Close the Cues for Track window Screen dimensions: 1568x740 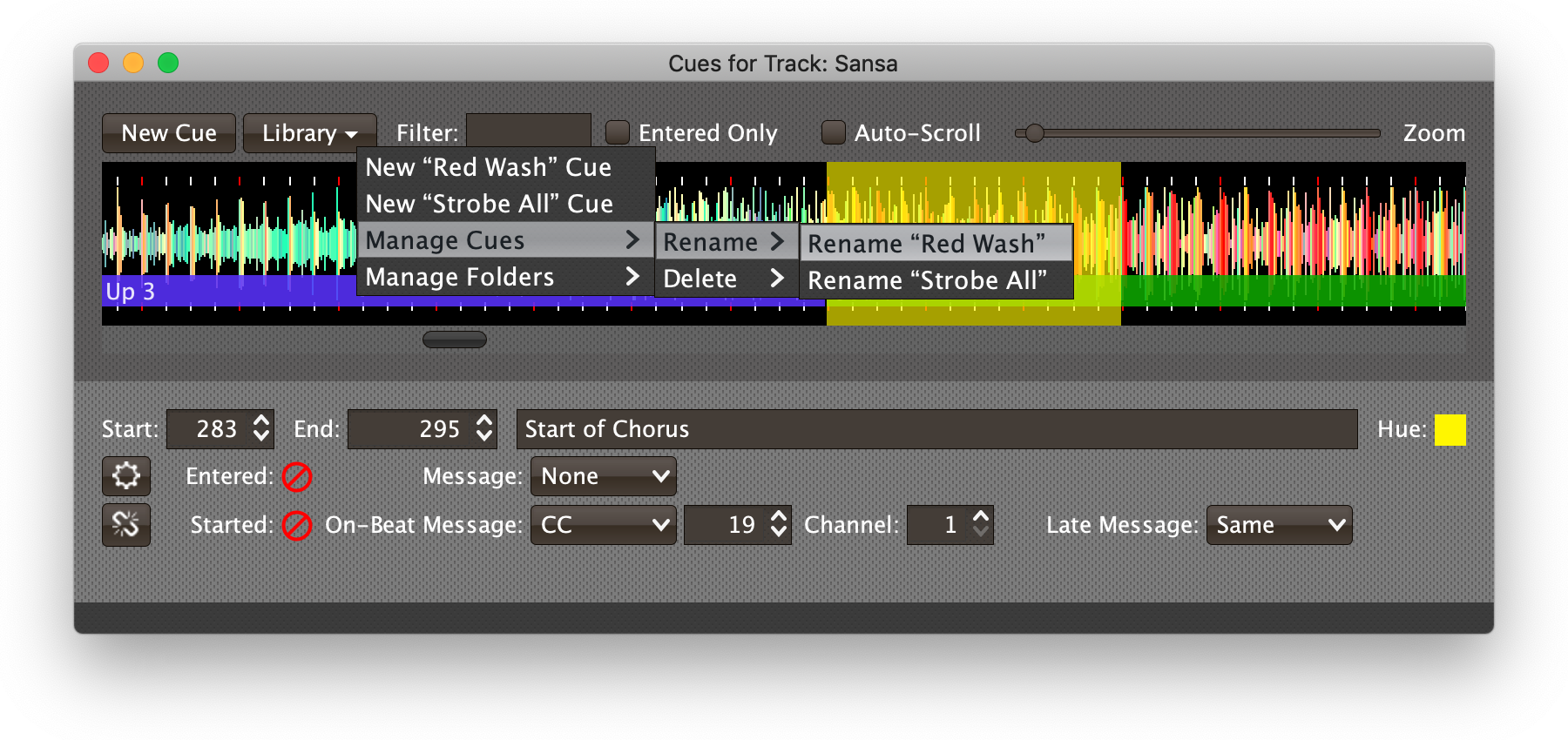coord(98,63)
